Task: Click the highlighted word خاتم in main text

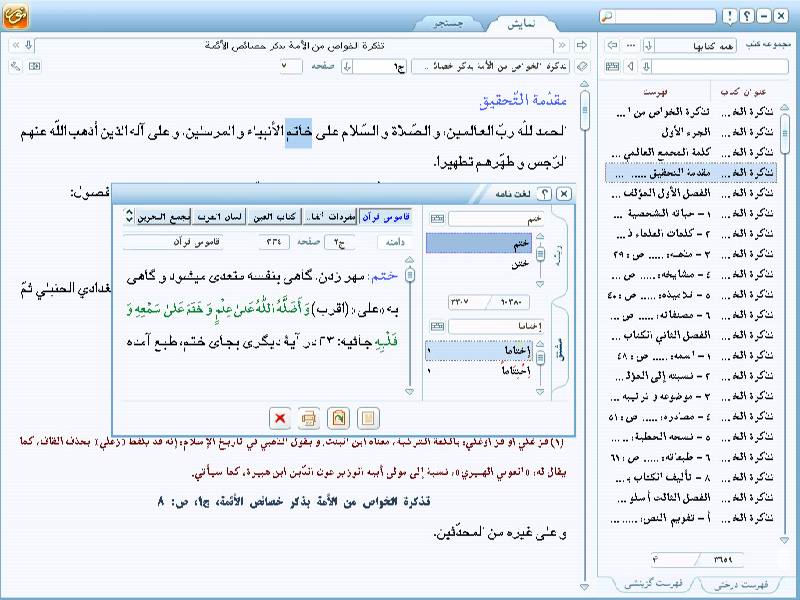Action: 298,133
